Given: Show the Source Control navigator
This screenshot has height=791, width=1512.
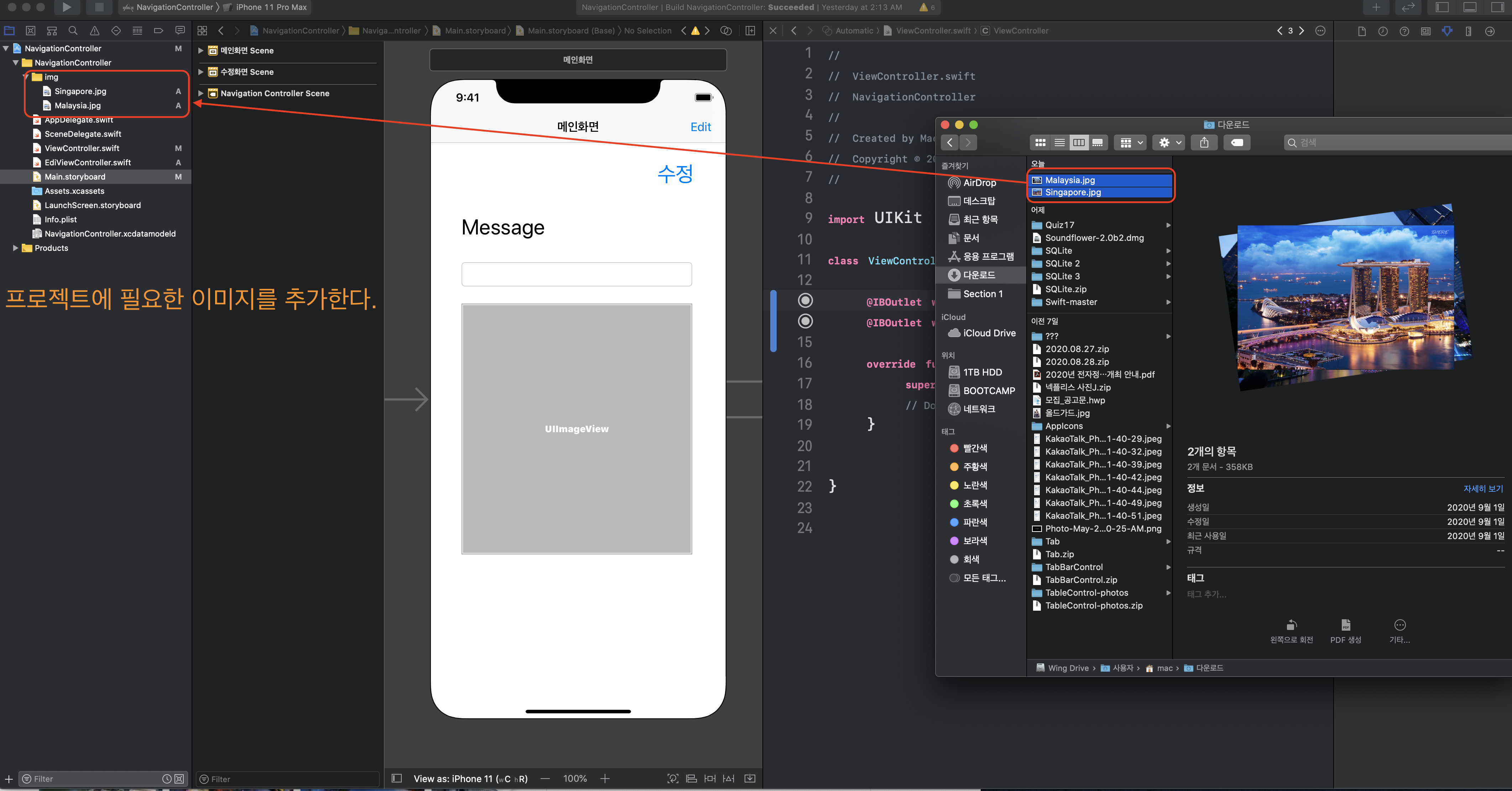Looking at the screenshot, I should pyautogui.click(x=31, y=31).
